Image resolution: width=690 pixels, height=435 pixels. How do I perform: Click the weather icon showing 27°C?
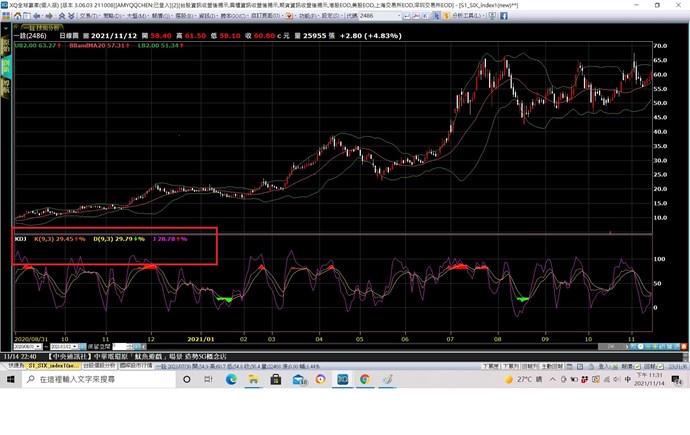[x=508, y=380]
